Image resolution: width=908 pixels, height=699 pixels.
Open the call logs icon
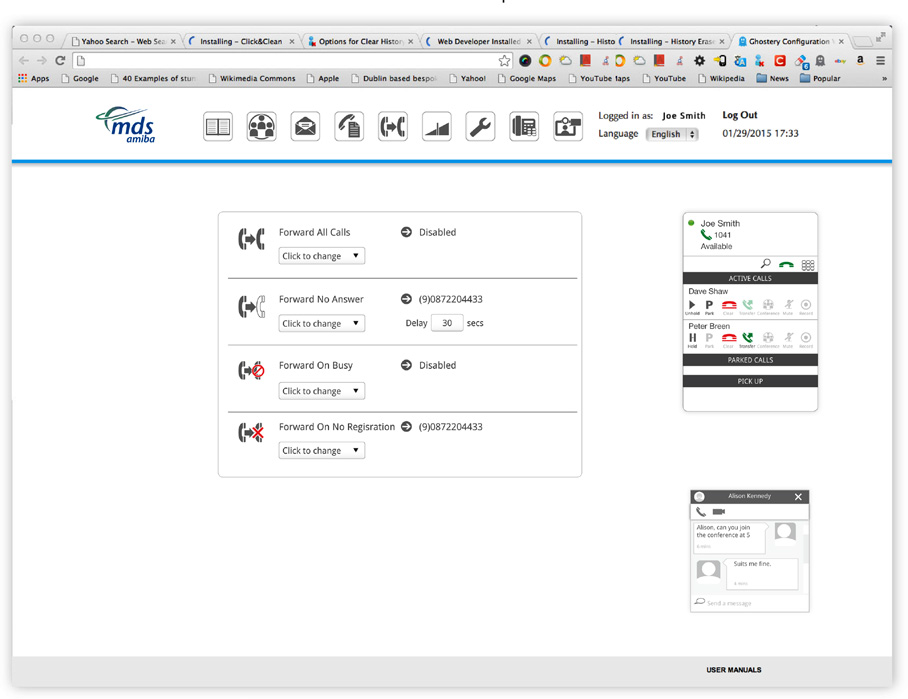click(349, 126)
